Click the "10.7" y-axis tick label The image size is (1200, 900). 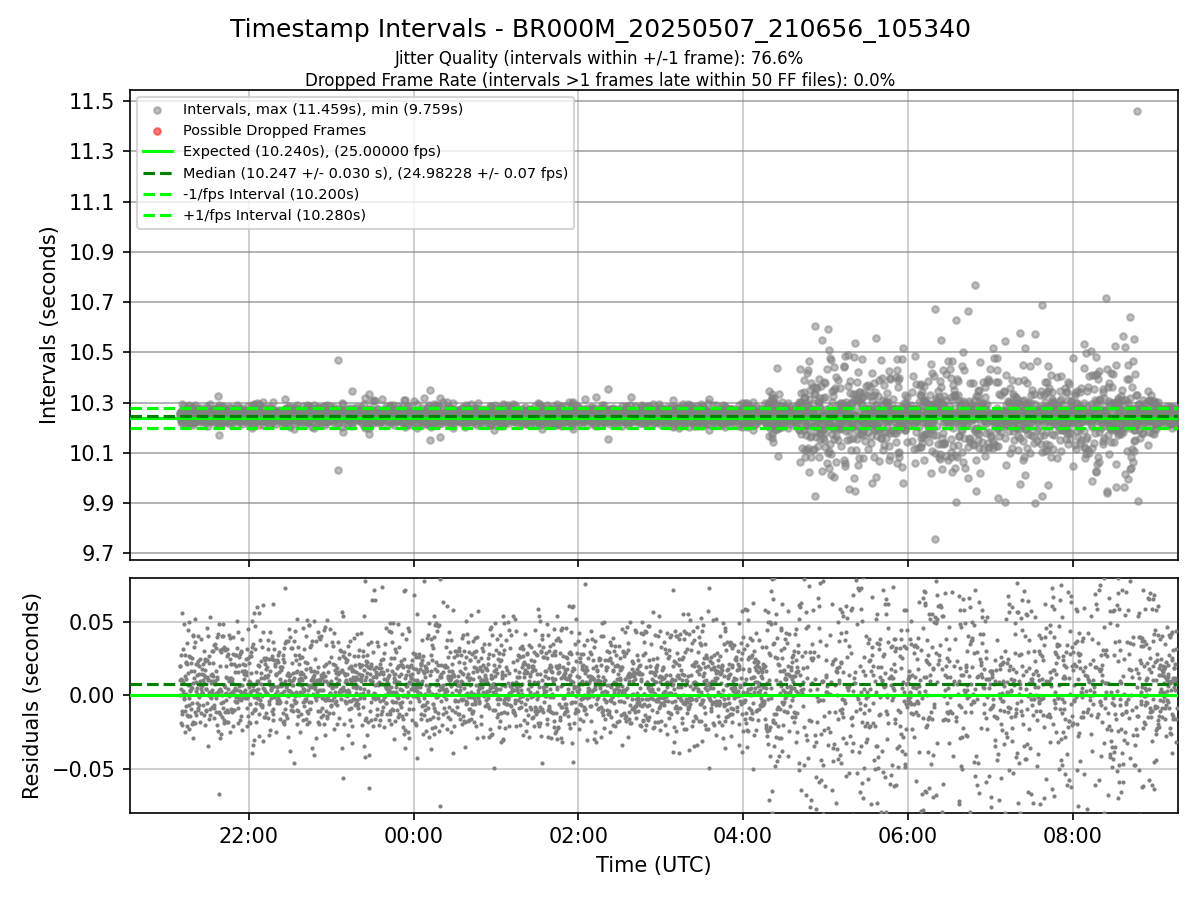(91, 302)
